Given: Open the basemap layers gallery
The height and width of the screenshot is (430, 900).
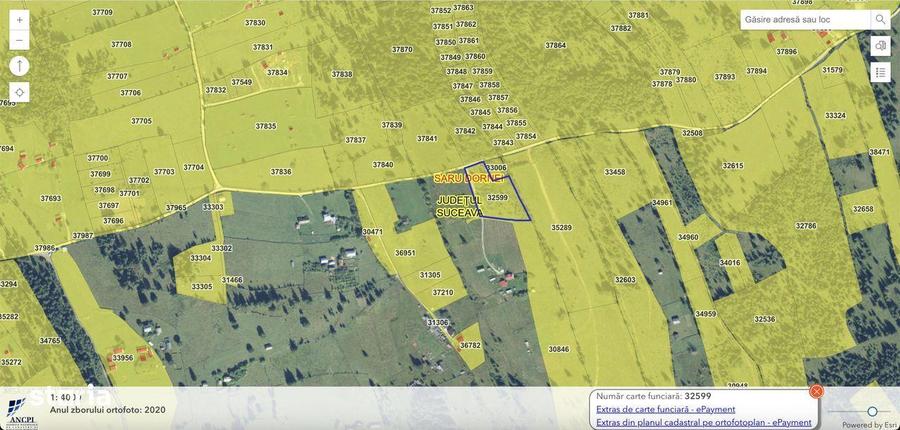Looking at the screenshot, I should [880, 46].
